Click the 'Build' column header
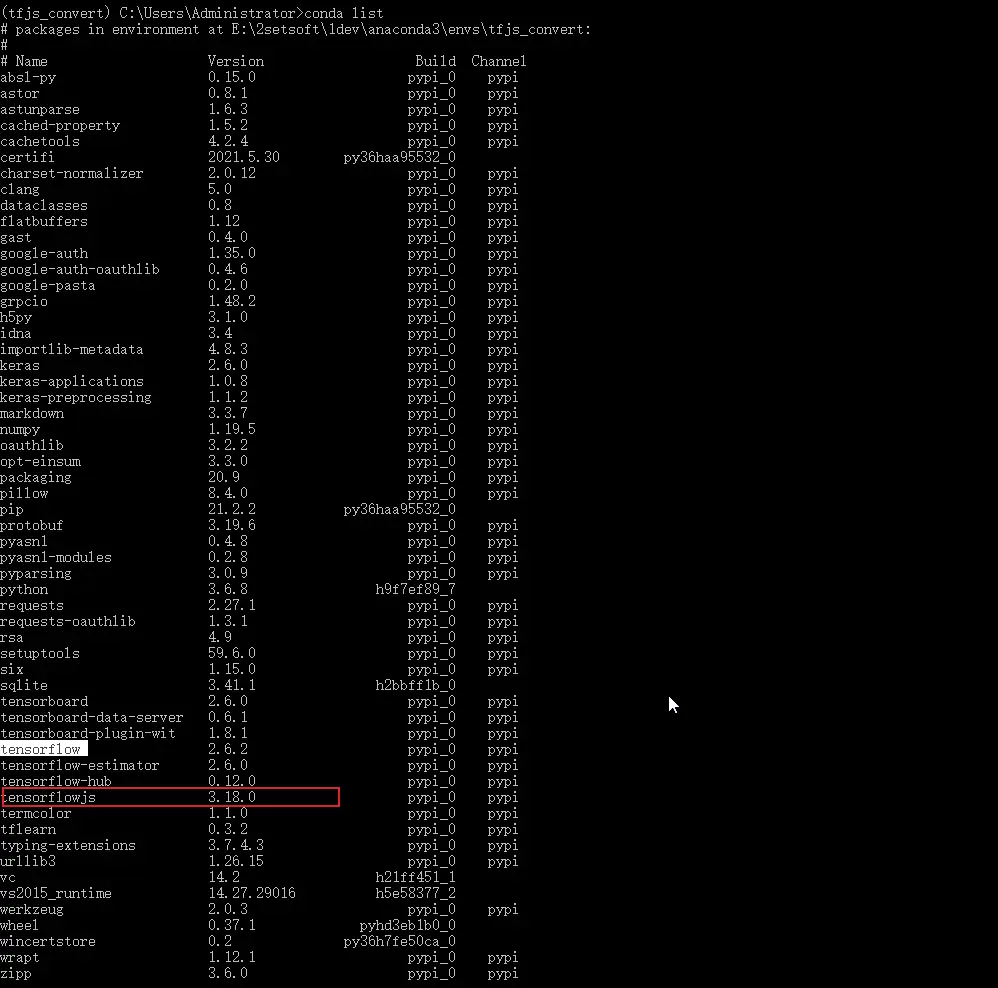The width and height of the screenshot is (998, 988). (x=435, y=61)
